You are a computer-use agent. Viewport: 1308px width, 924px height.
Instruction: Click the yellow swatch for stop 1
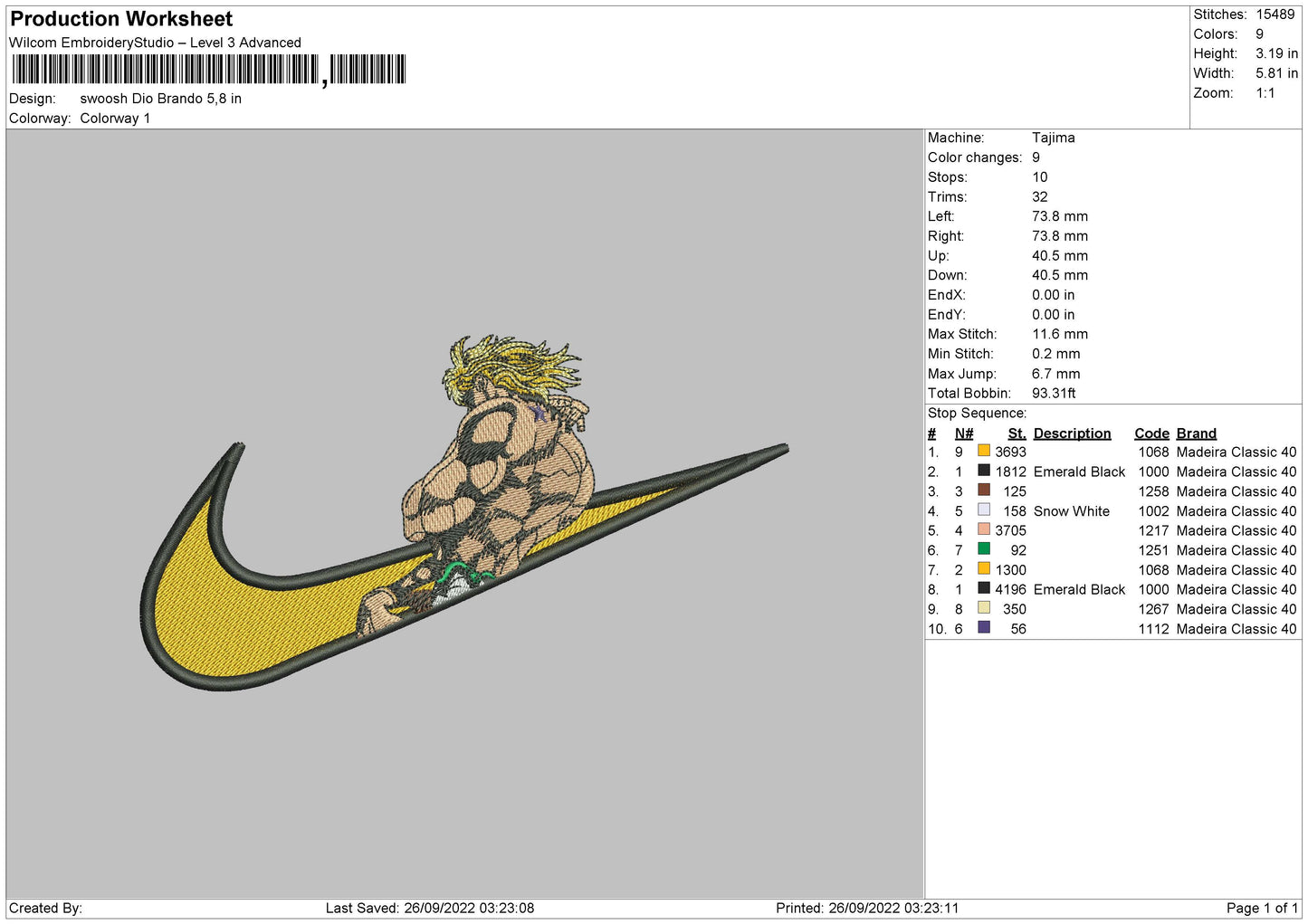983,451
